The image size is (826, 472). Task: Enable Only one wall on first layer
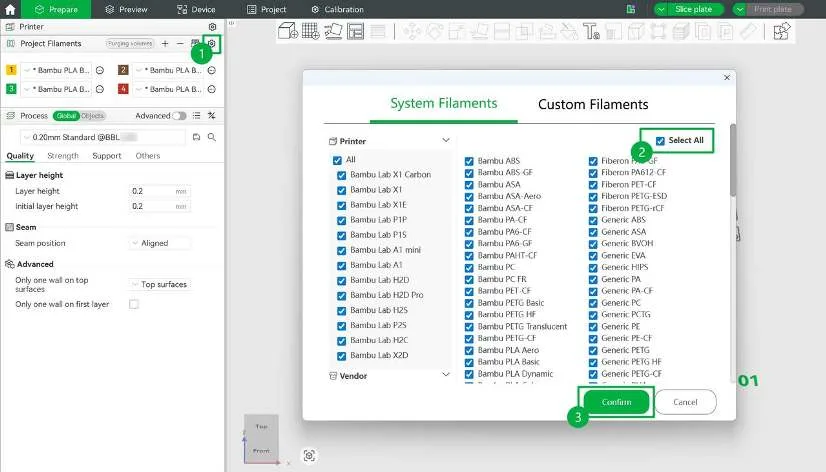coord(134,304)
